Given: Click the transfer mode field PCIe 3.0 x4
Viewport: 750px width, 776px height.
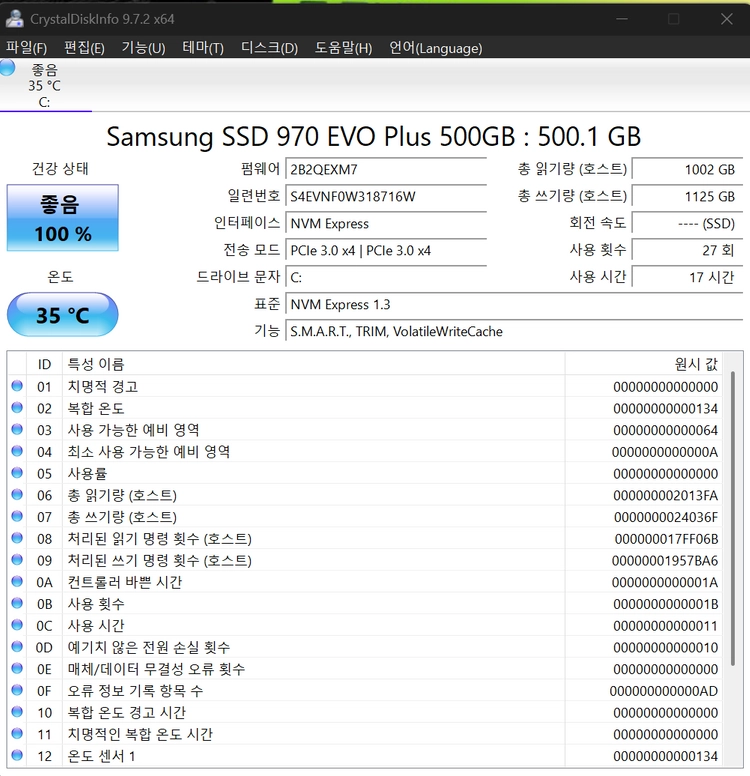Looking at the screenshot, I should 386,250.
